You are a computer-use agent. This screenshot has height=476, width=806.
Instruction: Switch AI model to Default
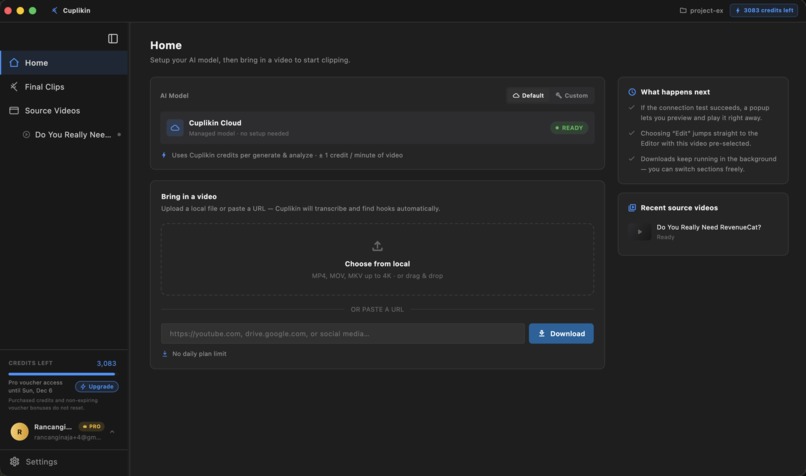pos(528,96)
